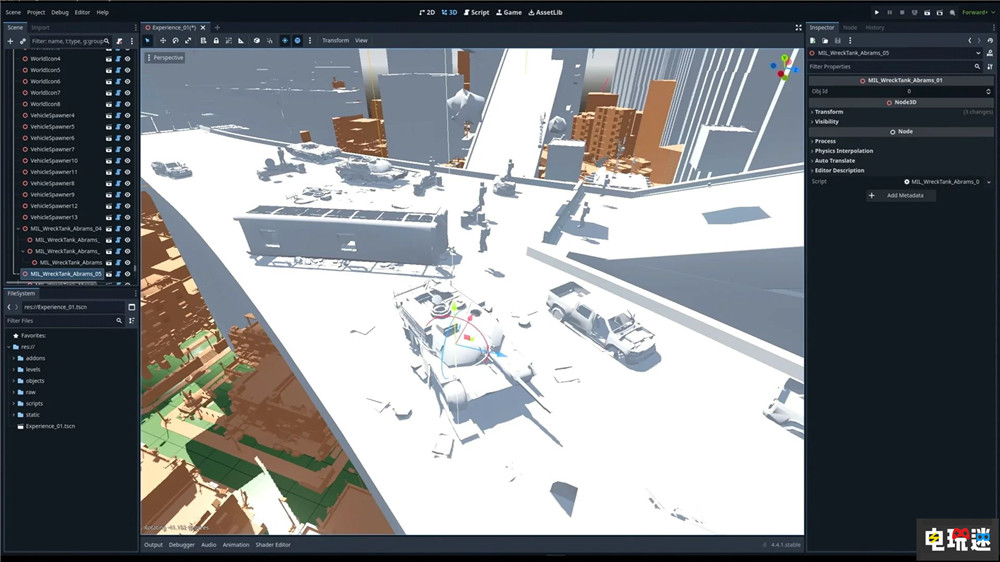Toggle distraction free mode icon
The image size is (1000, 562).
coord(798,27)
